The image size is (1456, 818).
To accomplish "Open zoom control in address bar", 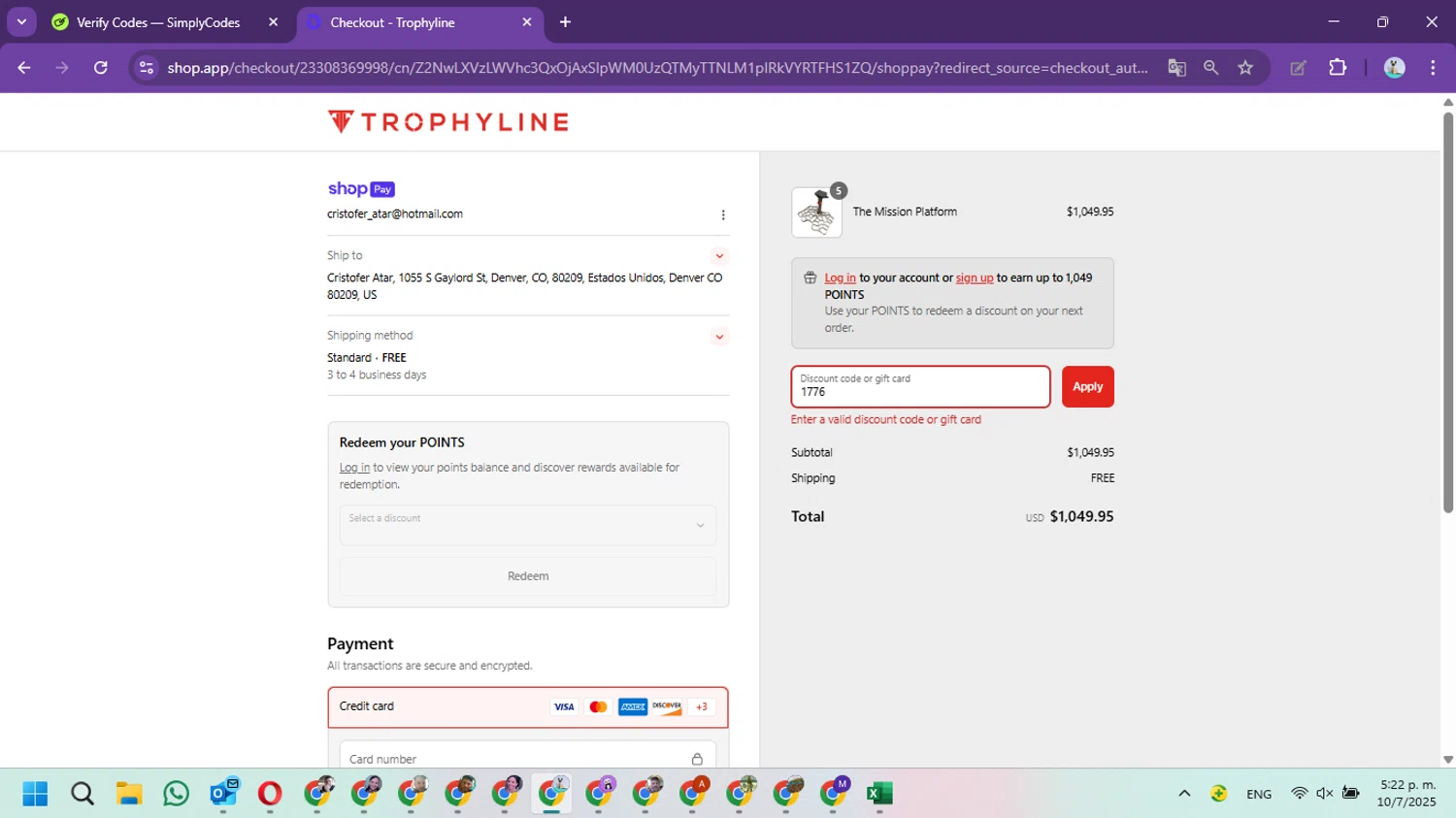I will click(x=1210, y=68).
